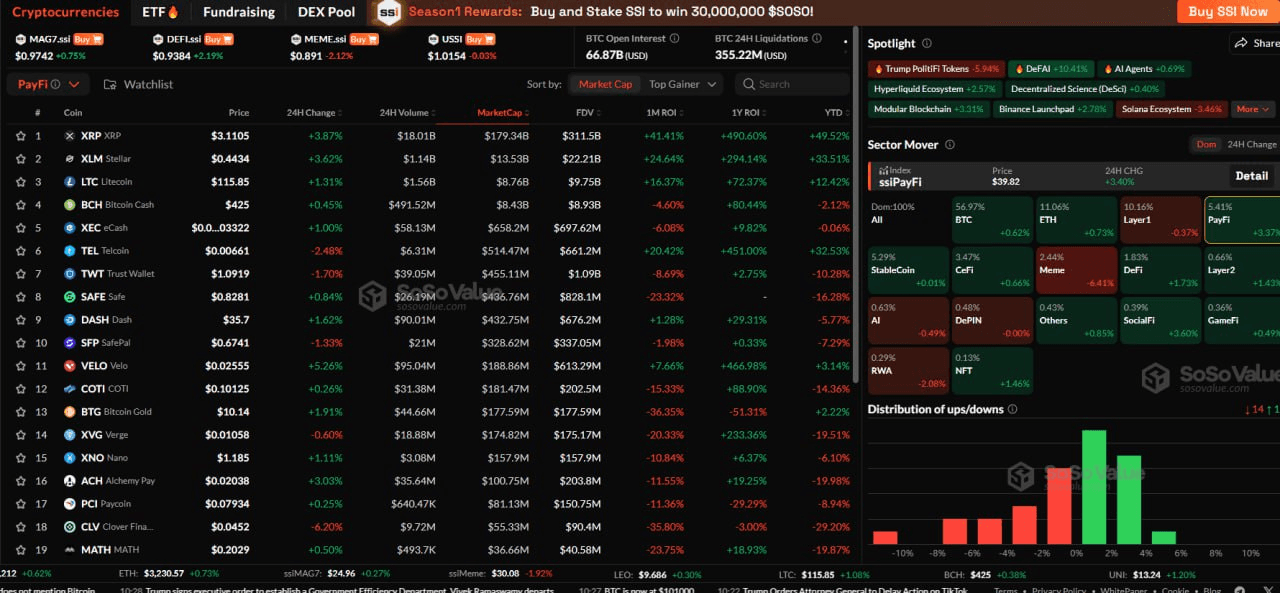Sort table by MarketCap column
This screenshot has width=1280, height=593.
pyautogui.click(x=503, y=113)
